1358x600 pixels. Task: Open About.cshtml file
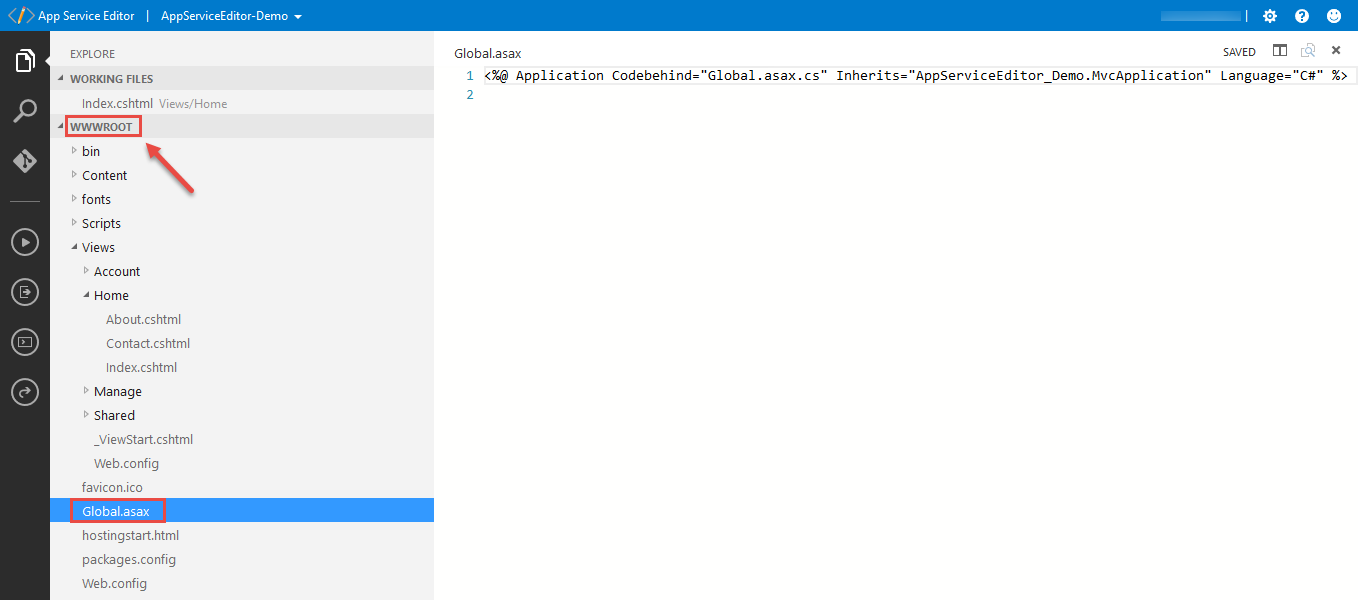143,319
